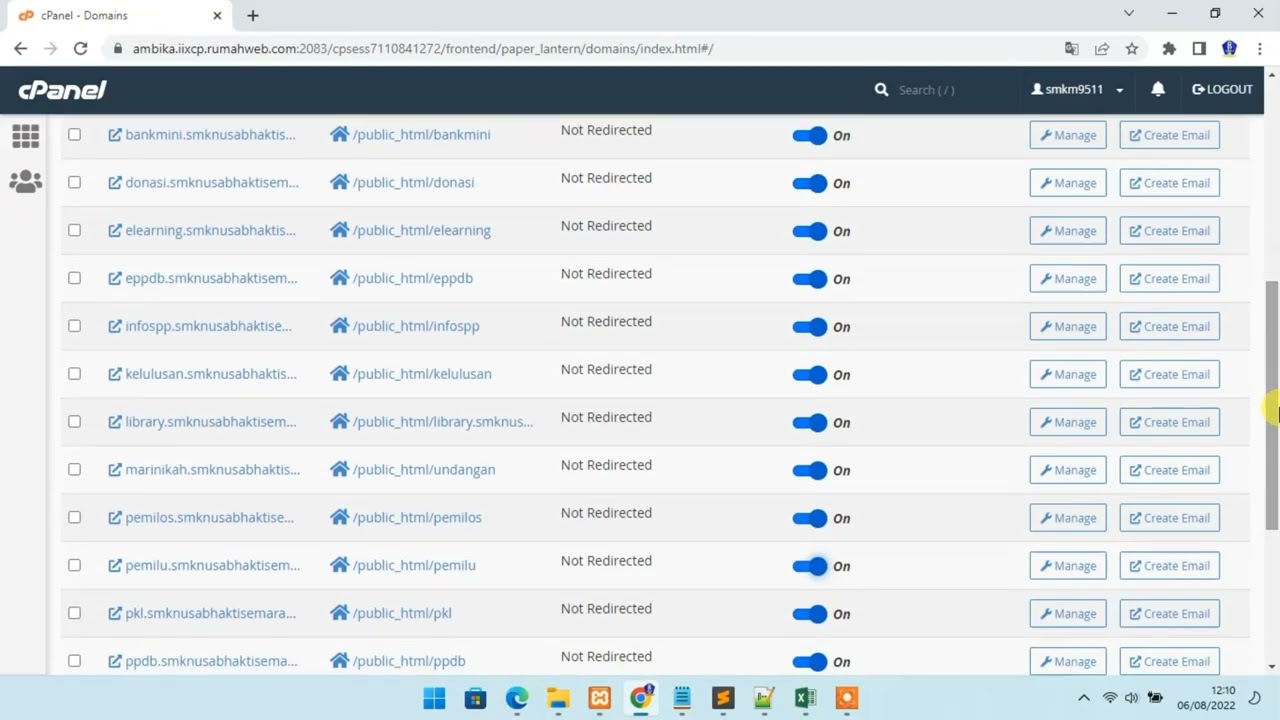
Task: Open the notifications bell icon
Action: click(1158, 89)
